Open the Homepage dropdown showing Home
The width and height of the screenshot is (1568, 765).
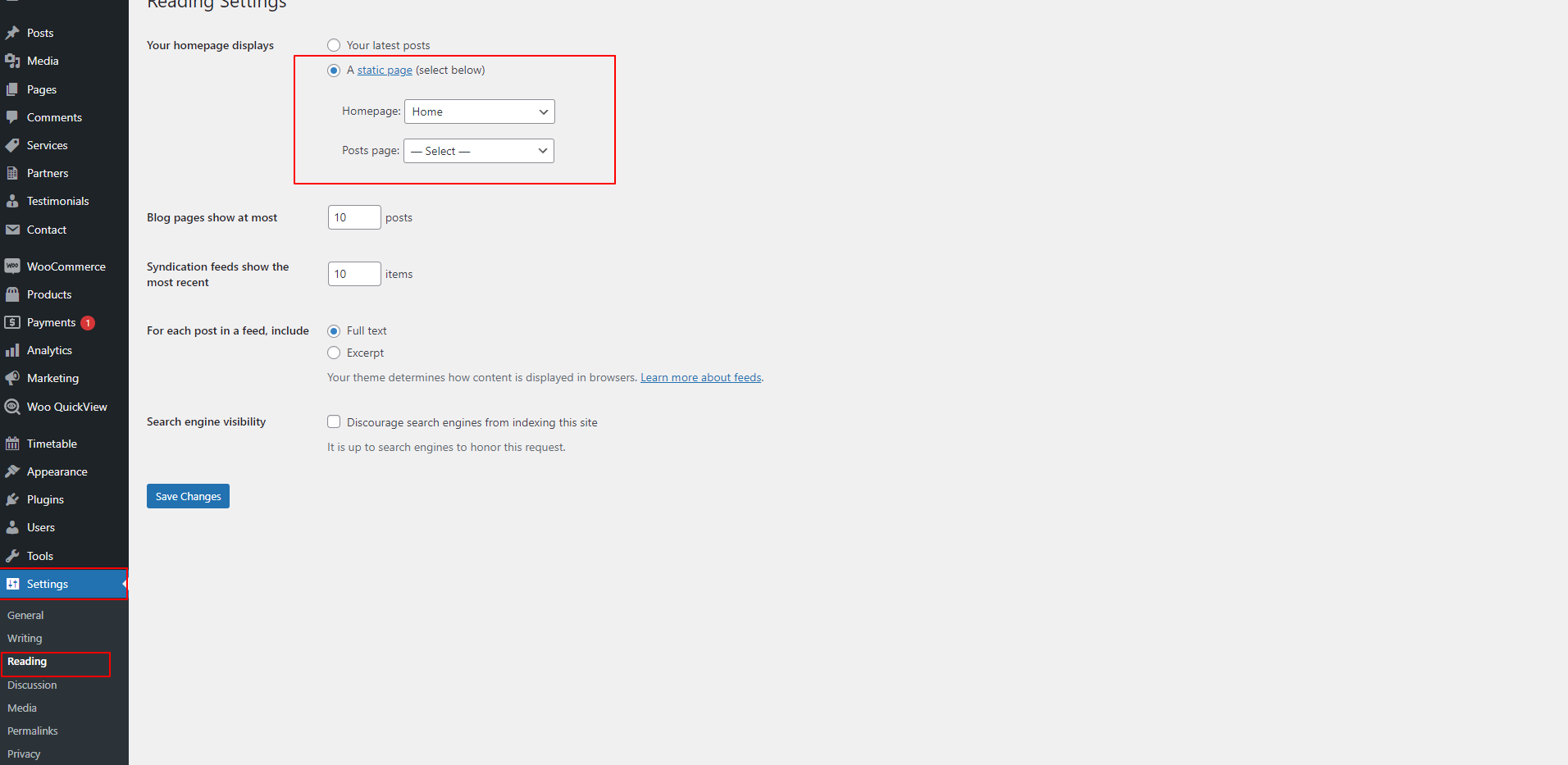pyautogui.click(x=479, y=112)
